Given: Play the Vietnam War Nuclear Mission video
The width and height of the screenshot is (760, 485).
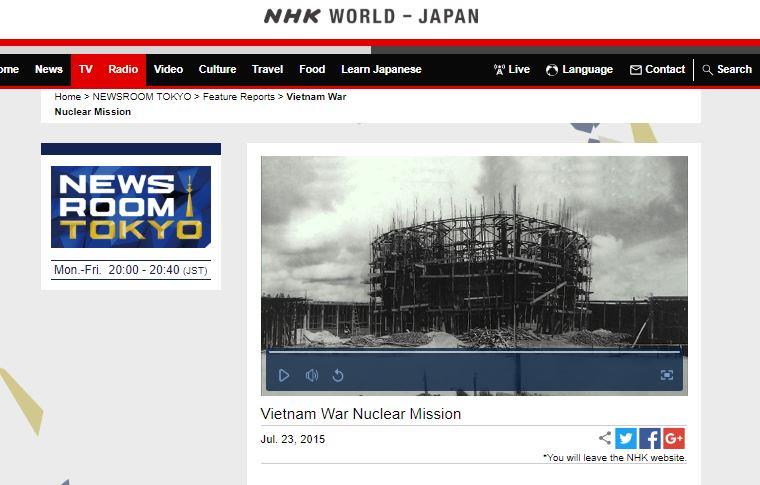Looking at the screenshot, I should [284, 375].
